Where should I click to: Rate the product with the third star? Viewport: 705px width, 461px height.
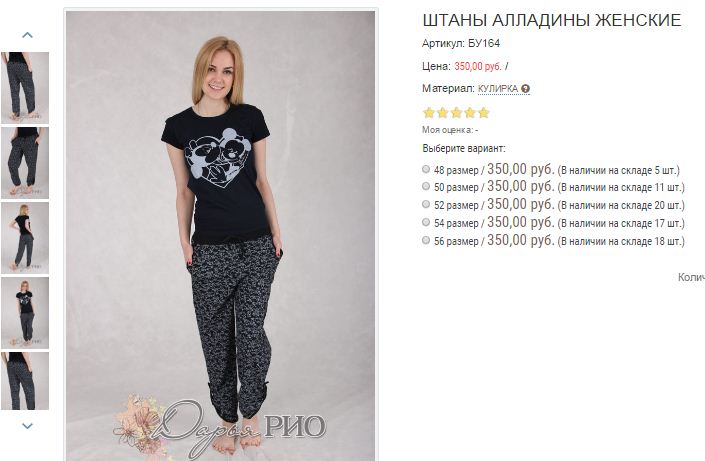(456, 112)
